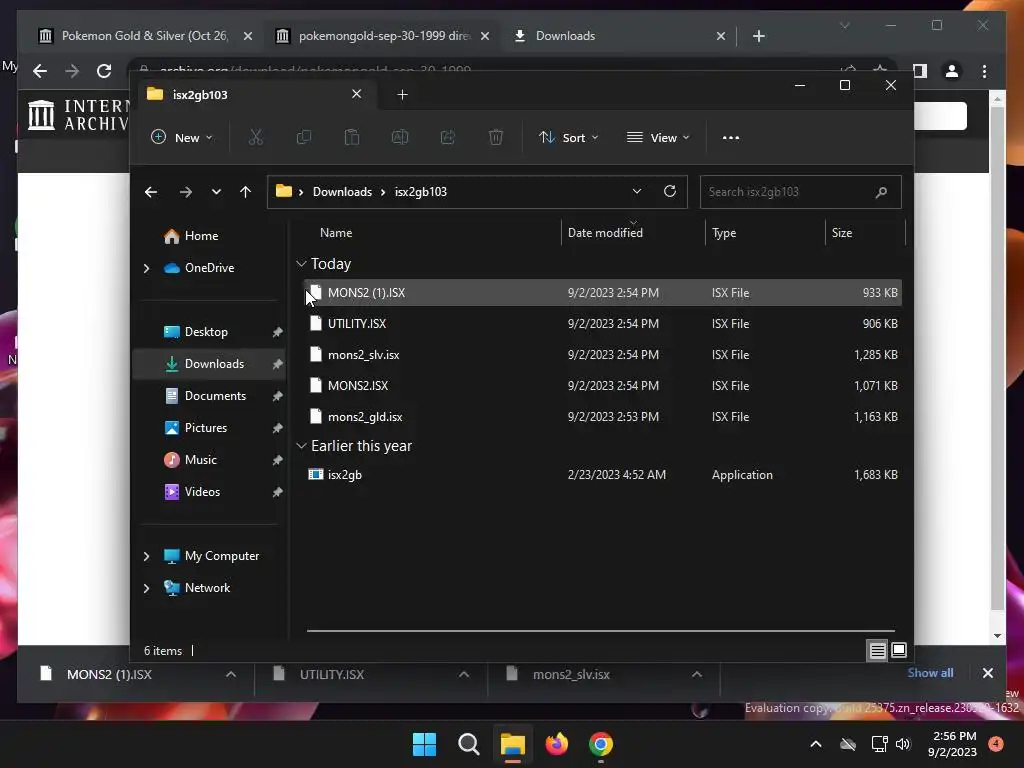This screenshot has width=1024, height=768.
Task: Go forward in File Explorer
Action: (x=185, y=192)
